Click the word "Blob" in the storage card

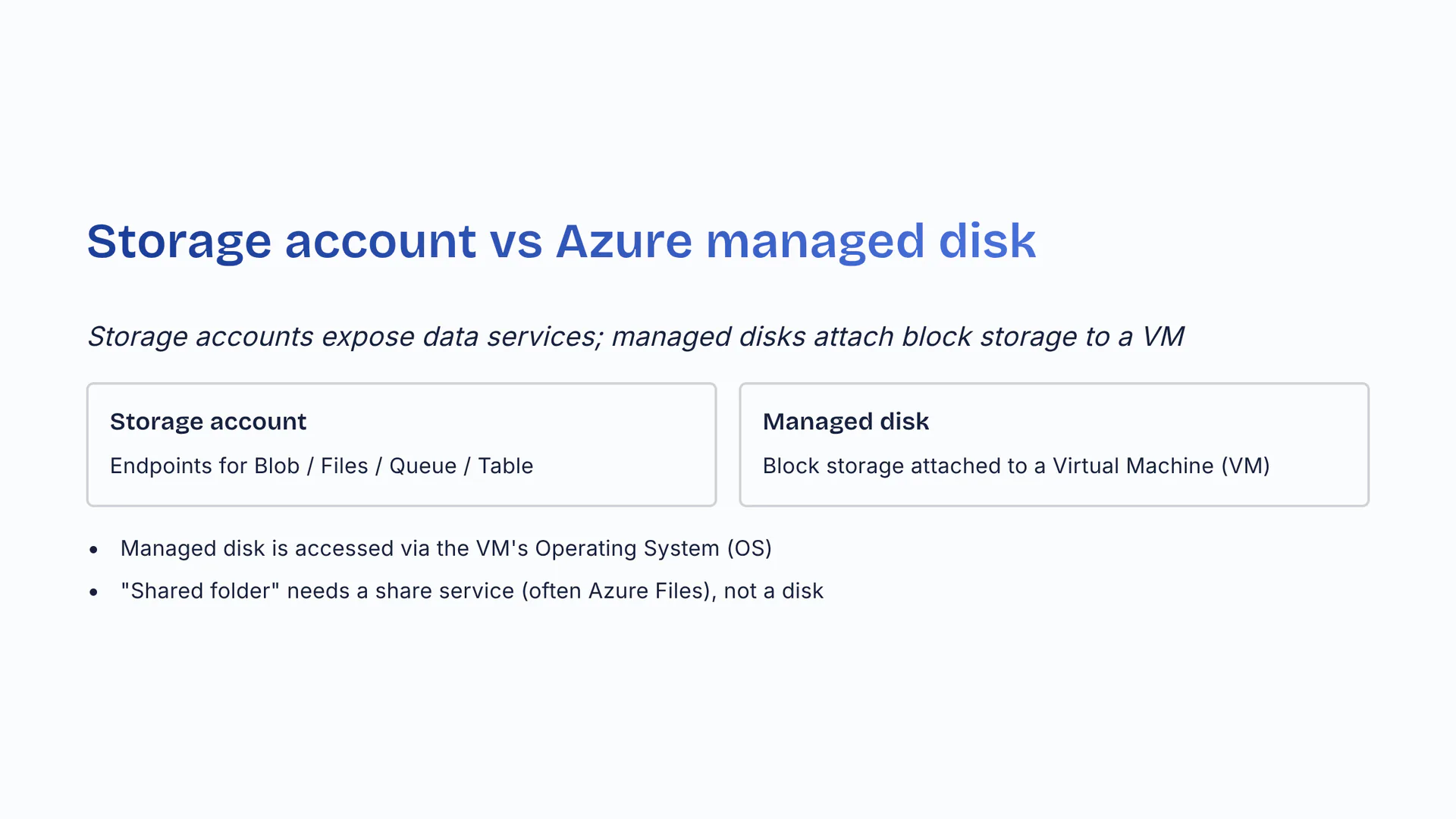[277, 466]
